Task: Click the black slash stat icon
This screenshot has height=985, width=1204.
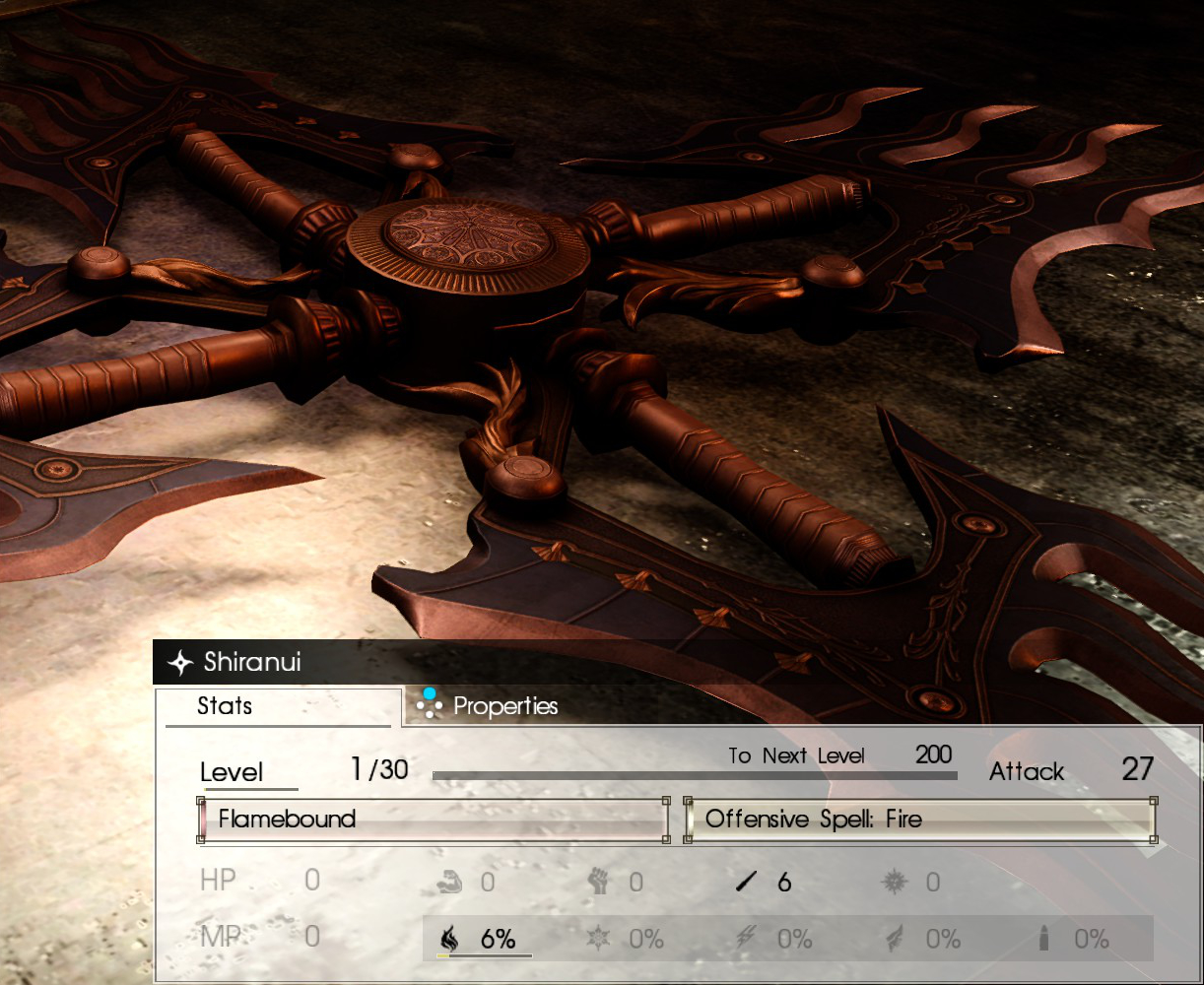Action: coord(747,882)
